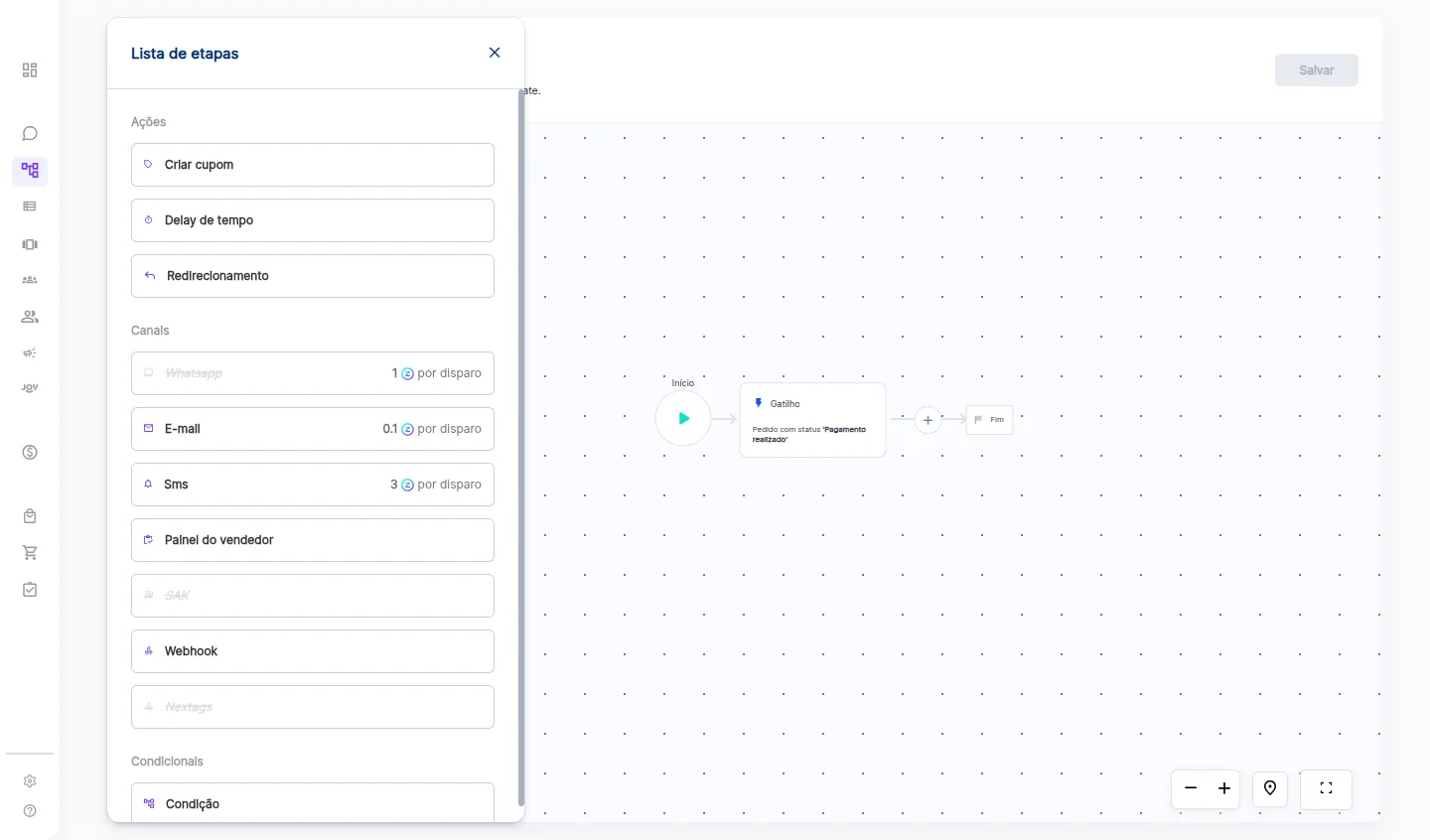Add the Delay de tempo action
The image size is (1430, 840).
[x=313, y=220]
